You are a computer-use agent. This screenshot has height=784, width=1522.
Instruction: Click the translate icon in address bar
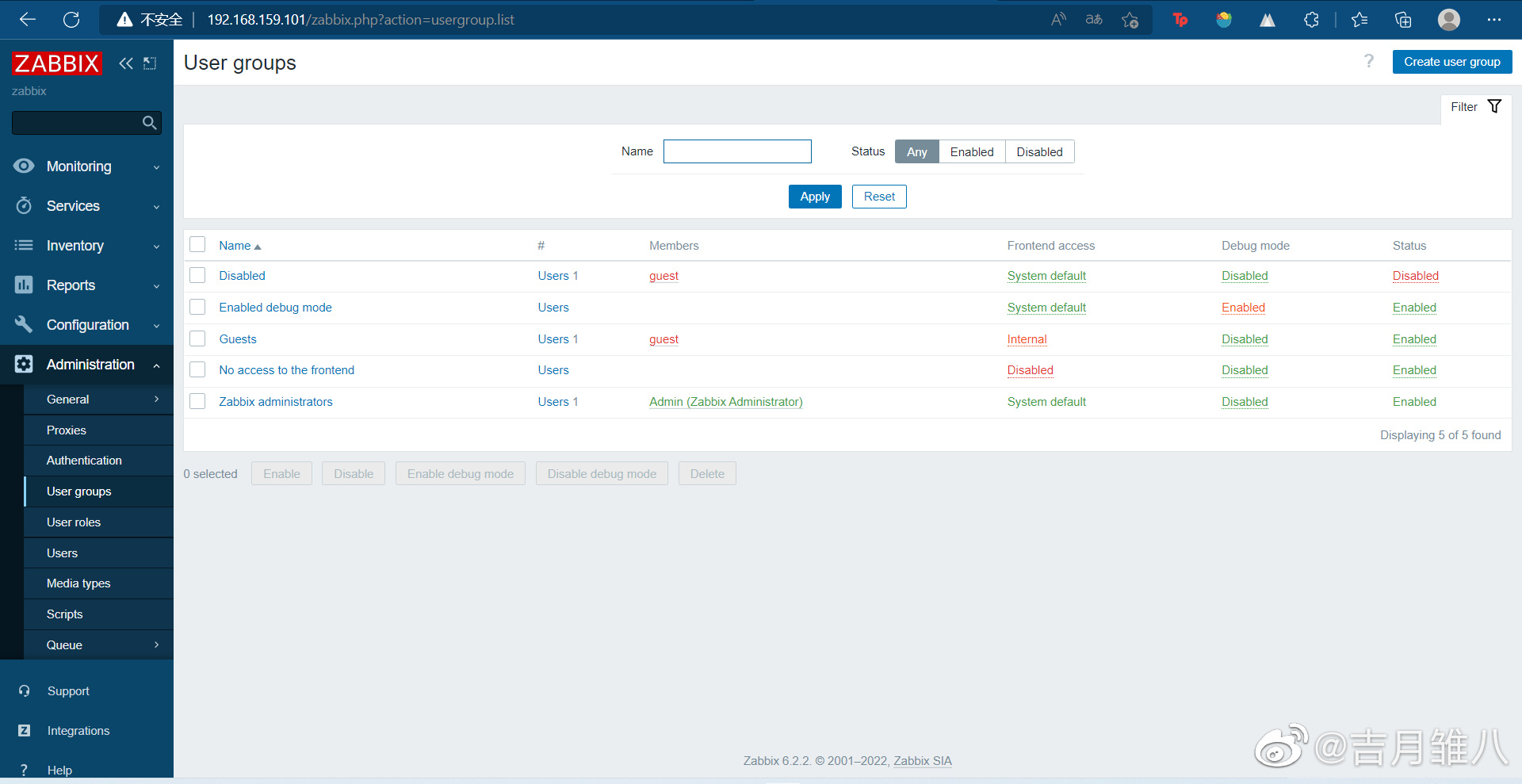[1094, 20]
